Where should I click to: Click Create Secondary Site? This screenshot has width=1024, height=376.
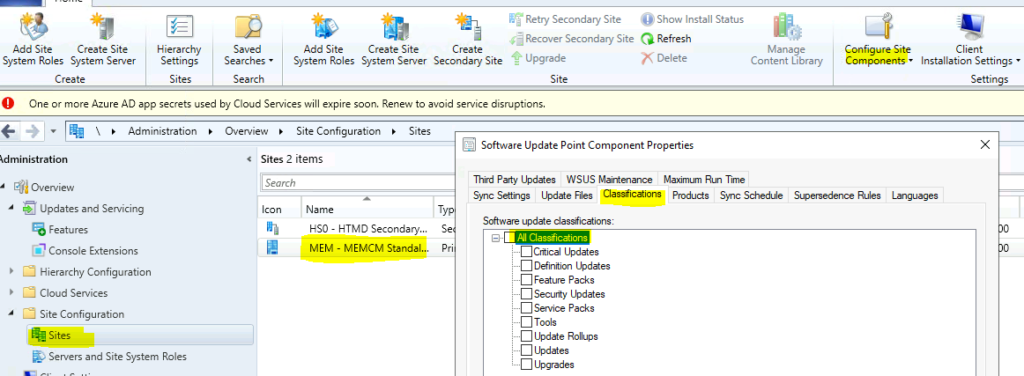pyautogui.click(x=468, y=39)
